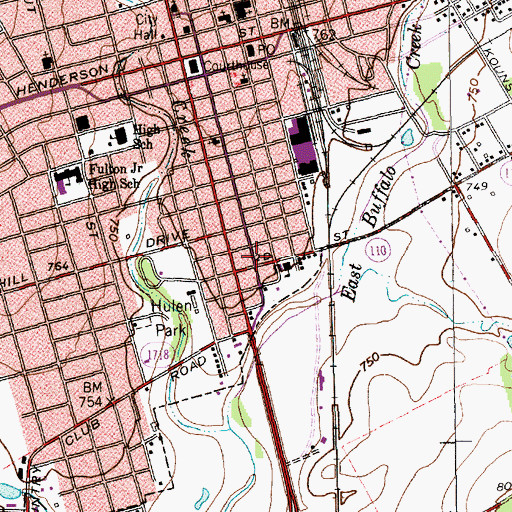512x512 pixels.
Task: Select the Buffalo creek name label
Action: coord(380,196)
